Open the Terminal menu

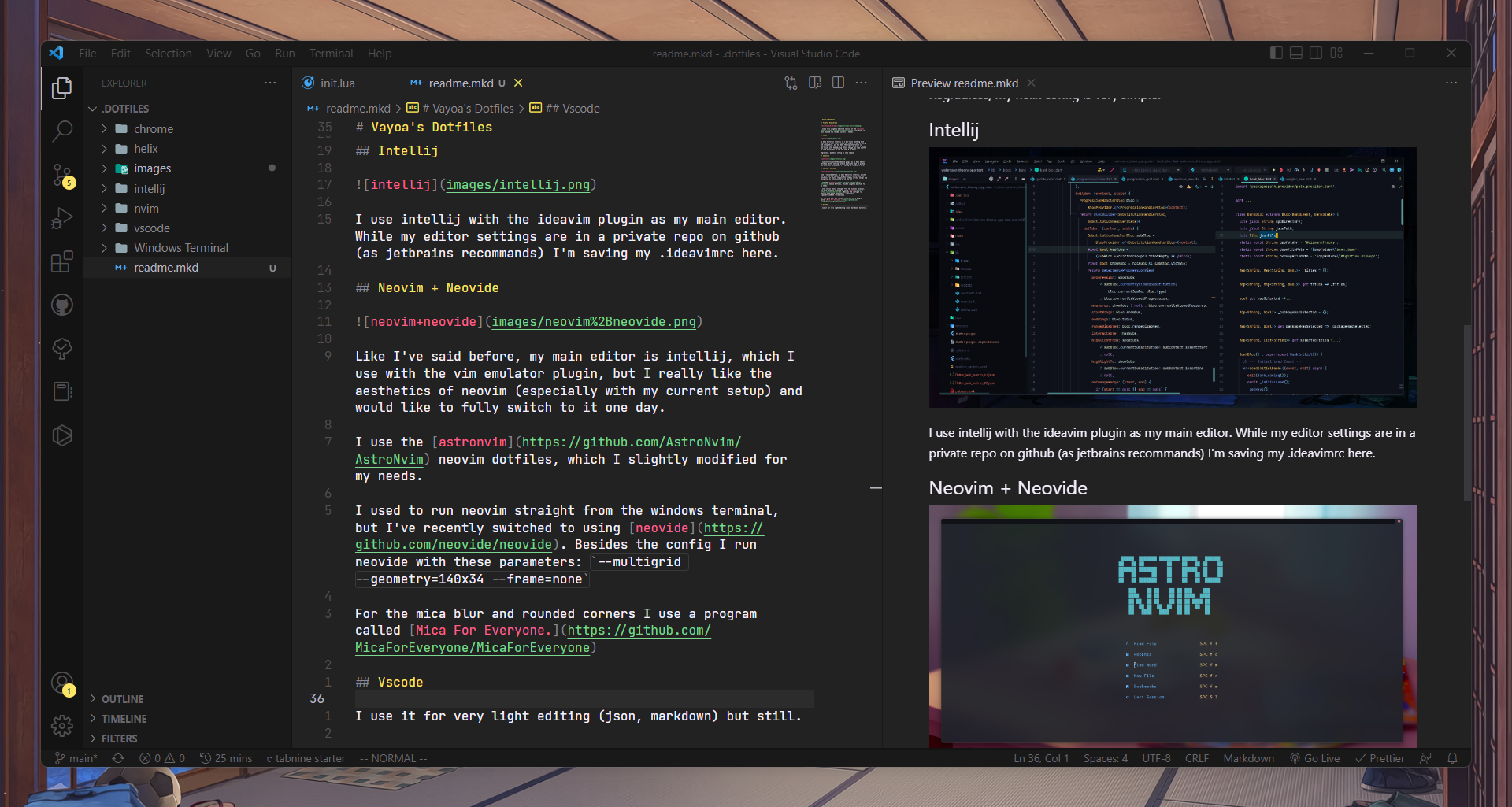pos(331,53)
